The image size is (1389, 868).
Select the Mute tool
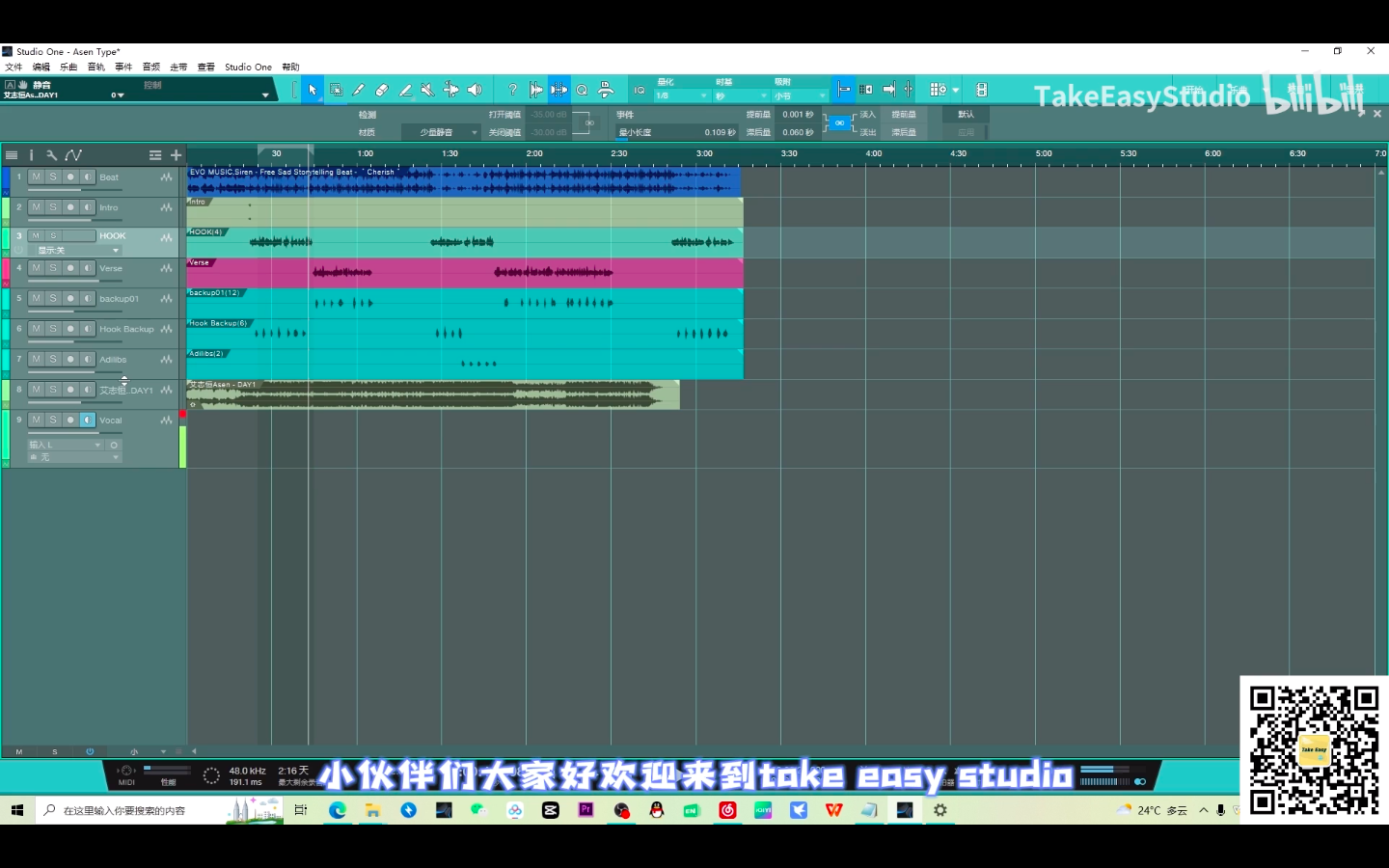[428, 90]
